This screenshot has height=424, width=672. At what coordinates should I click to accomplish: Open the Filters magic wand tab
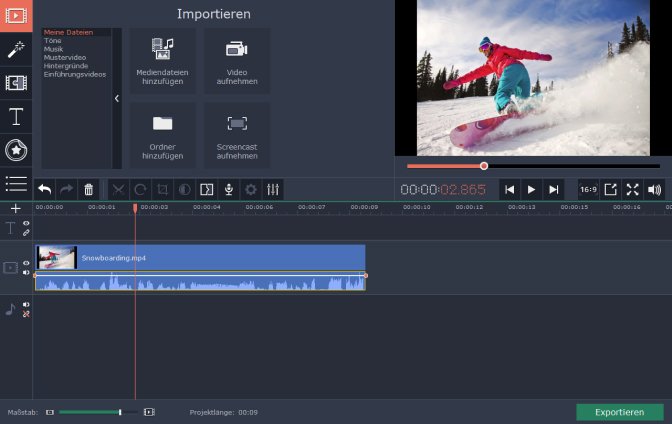point(16,50)
